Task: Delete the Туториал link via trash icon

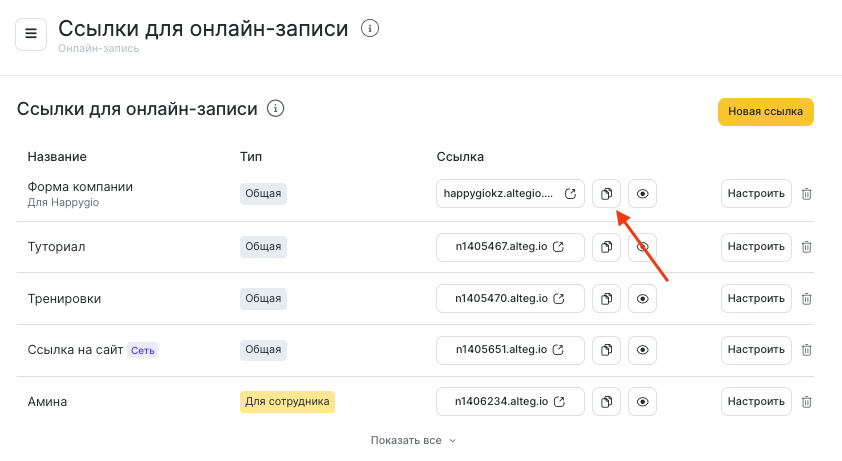Action: click(x=807, y=246)
